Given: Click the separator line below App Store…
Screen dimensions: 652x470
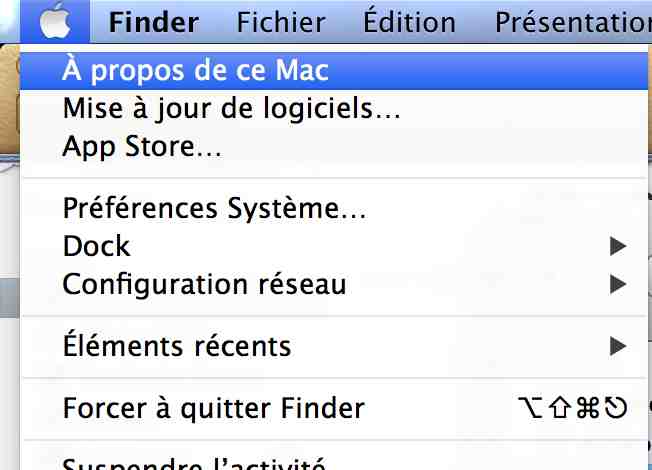Looking at the screenshot, I should (336, 178).
